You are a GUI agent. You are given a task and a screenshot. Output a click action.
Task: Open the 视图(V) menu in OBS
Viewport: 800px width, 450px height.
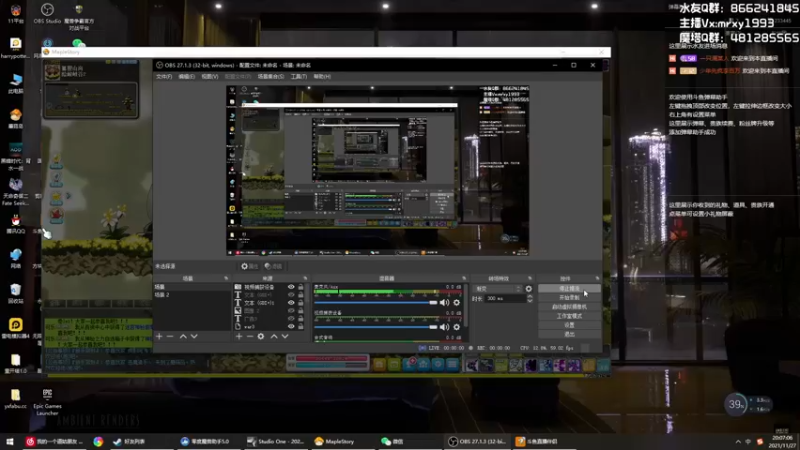tap(210, 77)
